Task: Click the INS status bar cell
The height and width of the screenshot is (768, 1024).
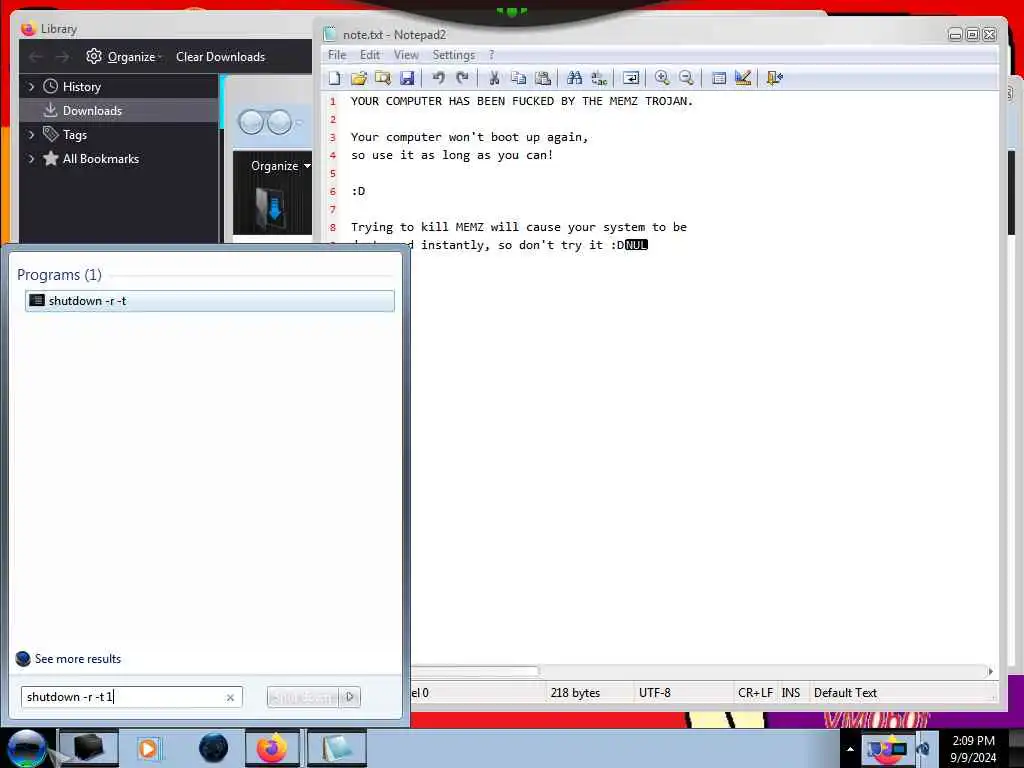Action: point(790,692)
